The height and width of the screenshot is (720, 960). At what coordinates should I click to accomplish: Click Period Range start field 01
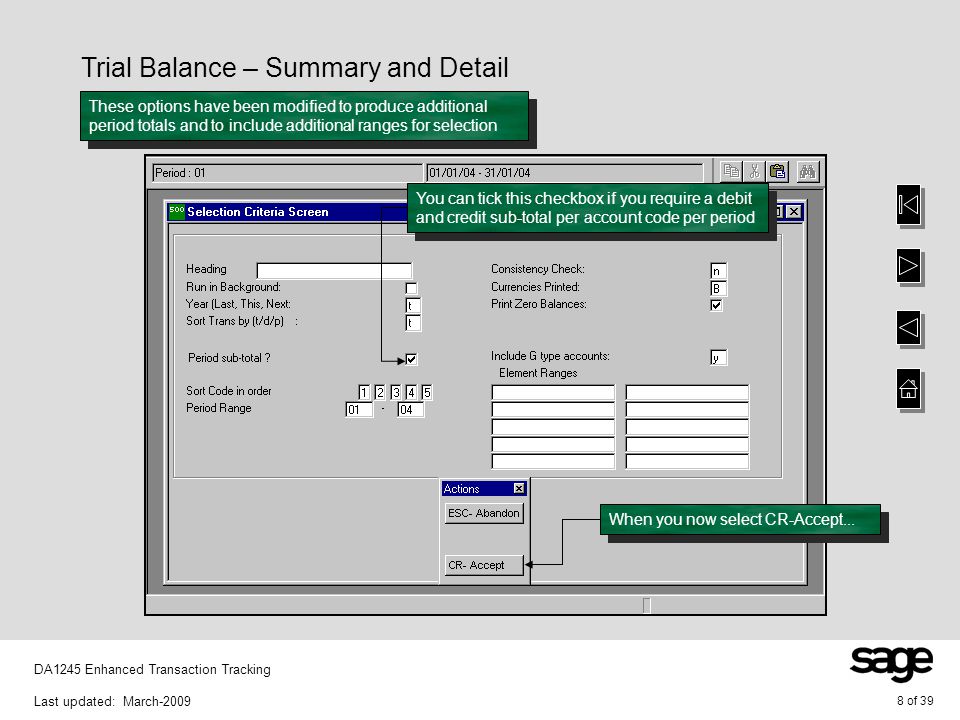(359, 410)
